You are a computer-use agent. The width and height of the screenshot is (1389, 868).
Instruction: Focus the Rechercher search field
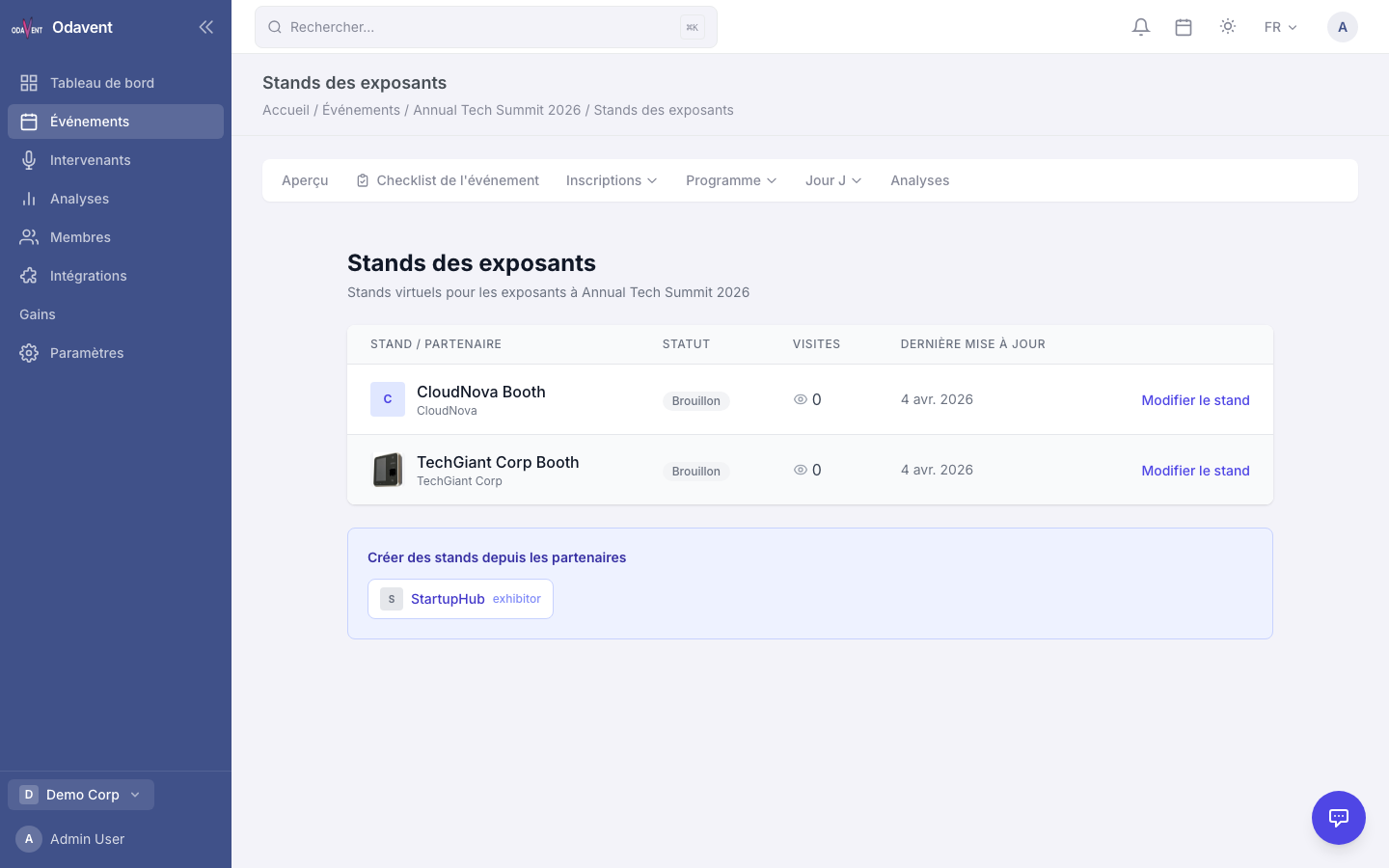tap(486, 27)
